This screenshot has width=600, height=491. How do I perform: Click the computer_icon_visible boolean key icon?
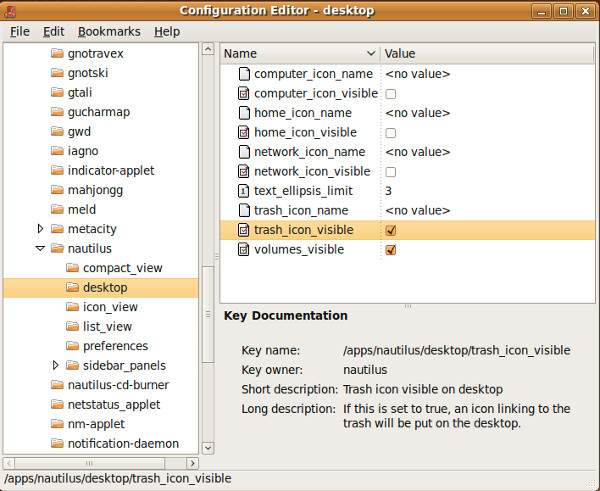[x=243, y=93]
